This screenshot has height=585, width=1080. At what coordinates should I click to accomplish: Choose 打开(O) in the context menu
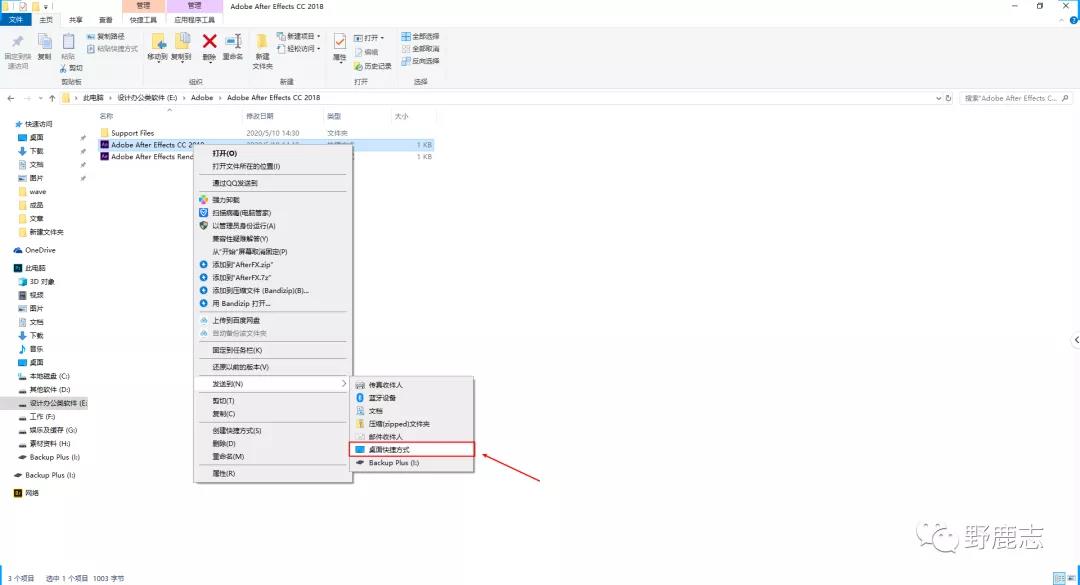click(x=225, y=153)
